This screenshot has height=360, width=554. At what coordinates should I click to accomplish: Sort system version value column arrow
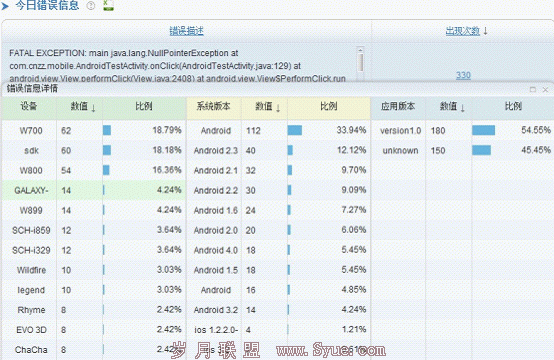click(278, 107)
